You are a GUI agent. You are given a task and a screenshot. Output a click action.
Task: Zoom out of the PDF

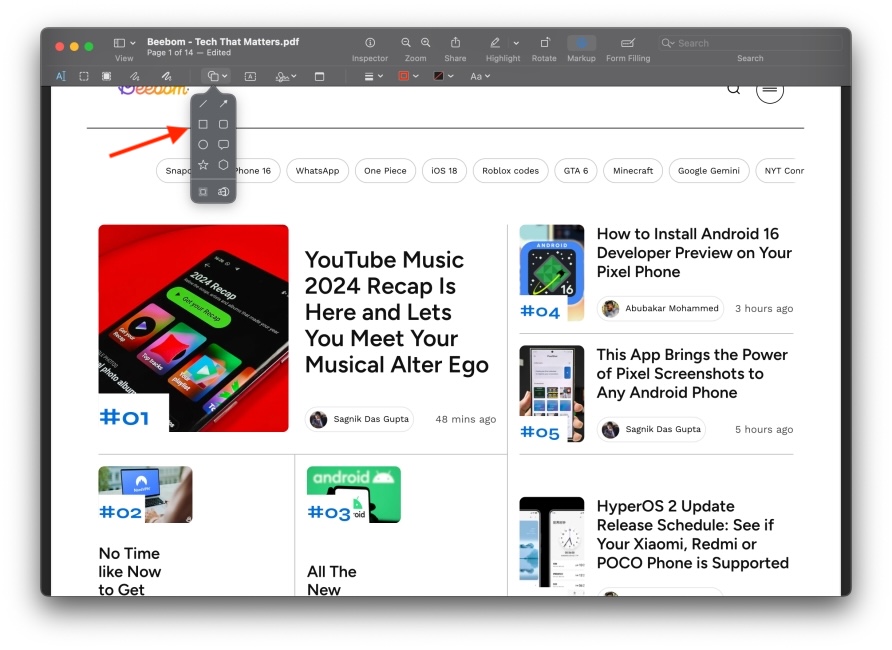click(406, 43)
